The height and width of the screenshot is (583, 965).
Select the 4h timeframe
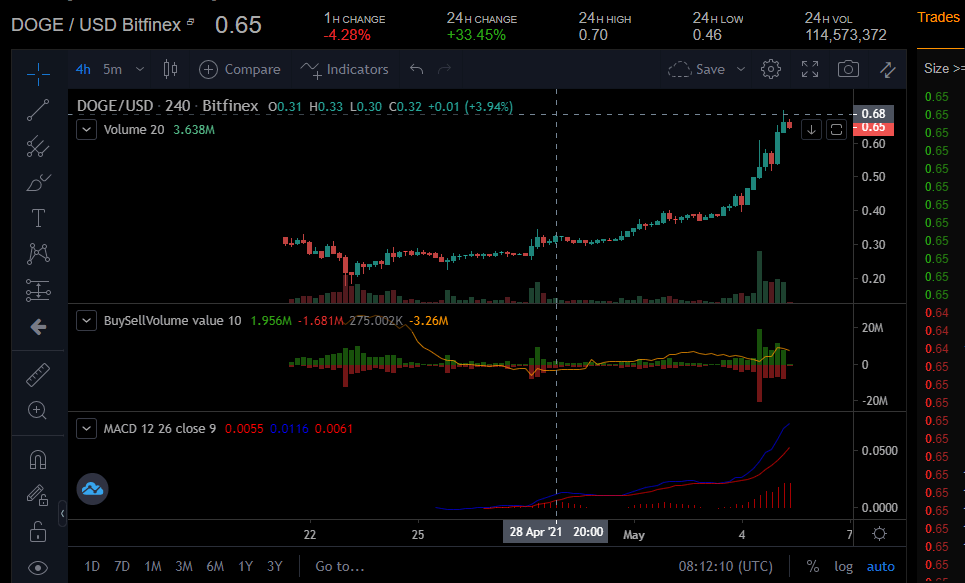click(83, 70)
